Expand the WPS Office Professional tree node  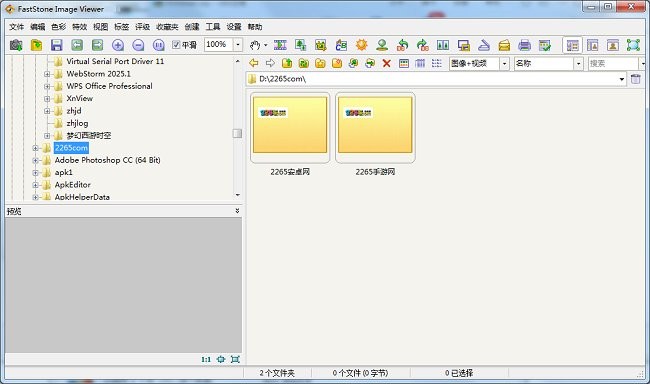coord(47,86)
